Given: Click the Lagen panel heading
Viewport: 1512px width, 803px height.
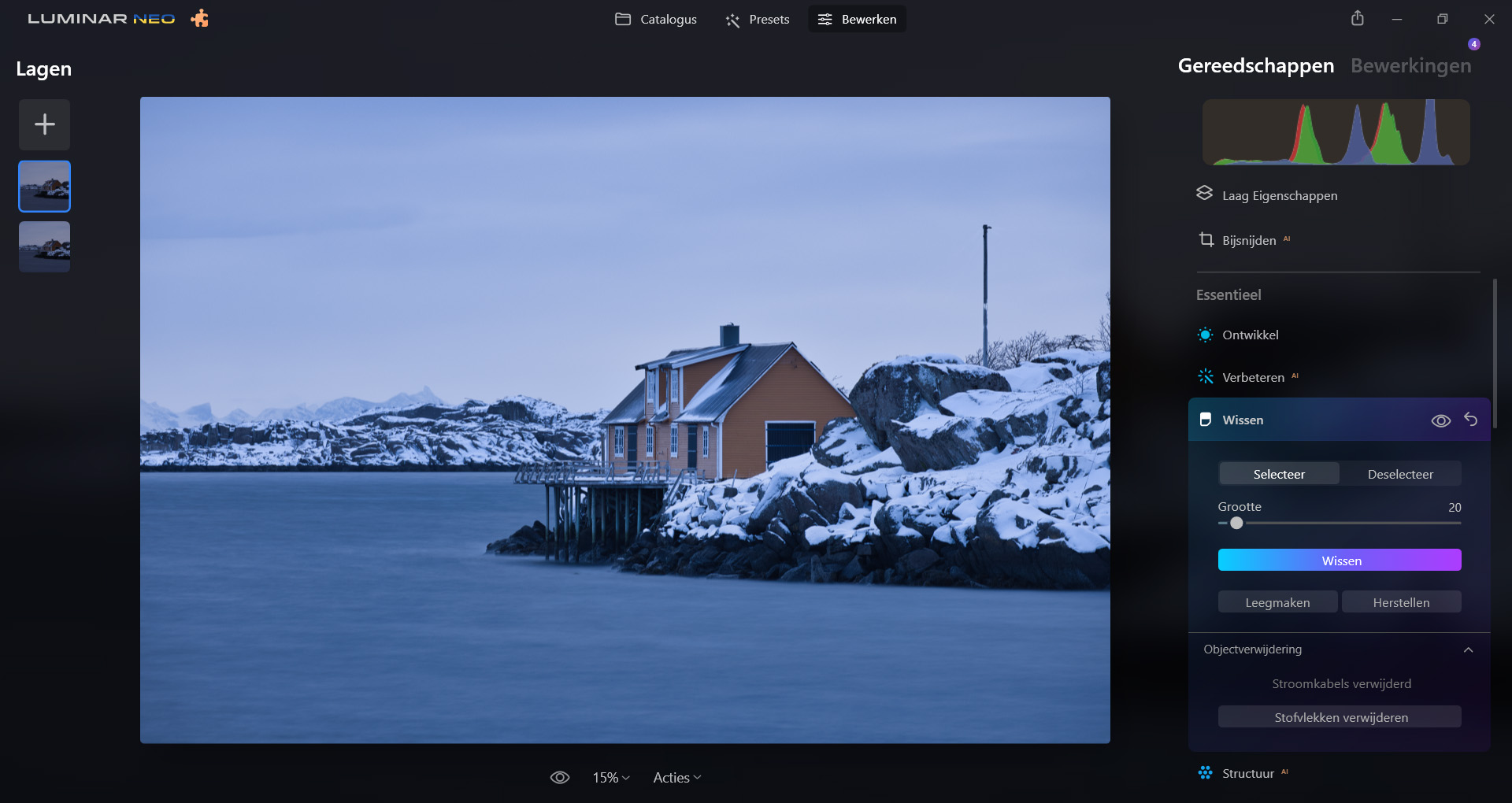Looking at the screenshot, I should [43, 69].
